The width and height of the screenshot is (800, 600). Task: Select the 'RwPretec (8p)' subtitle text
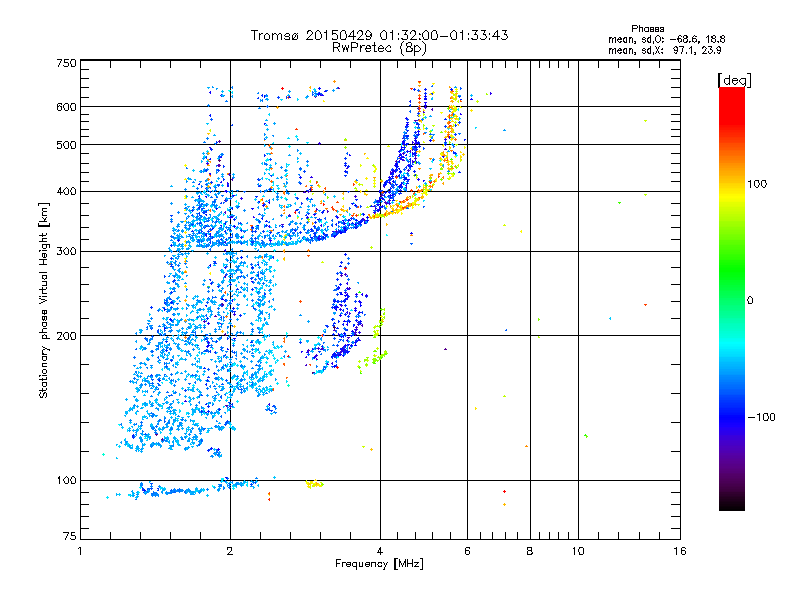point(379,48)
